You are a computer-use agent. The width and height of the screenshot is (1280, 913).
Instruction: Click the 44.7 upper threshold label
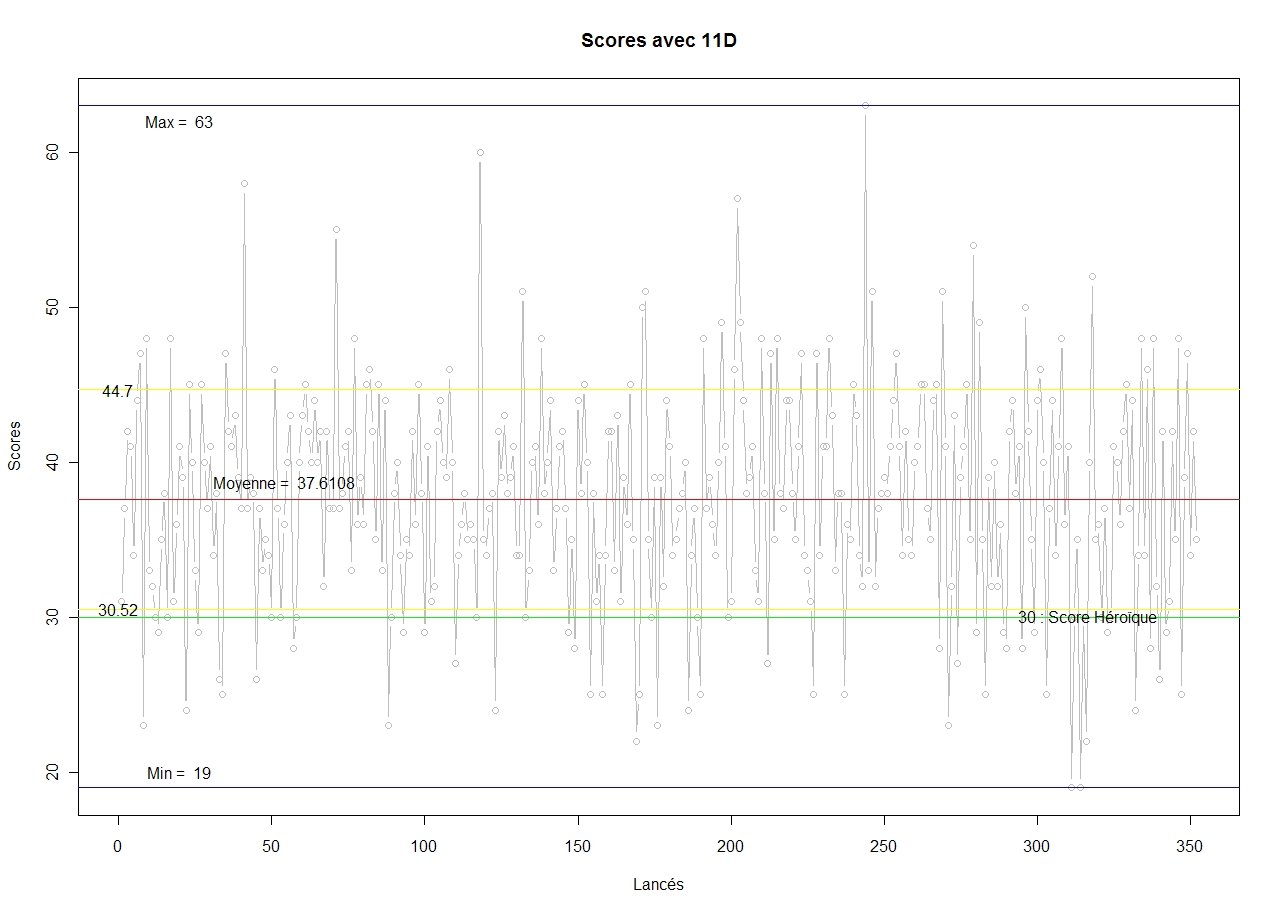click(x=117, y=392)
